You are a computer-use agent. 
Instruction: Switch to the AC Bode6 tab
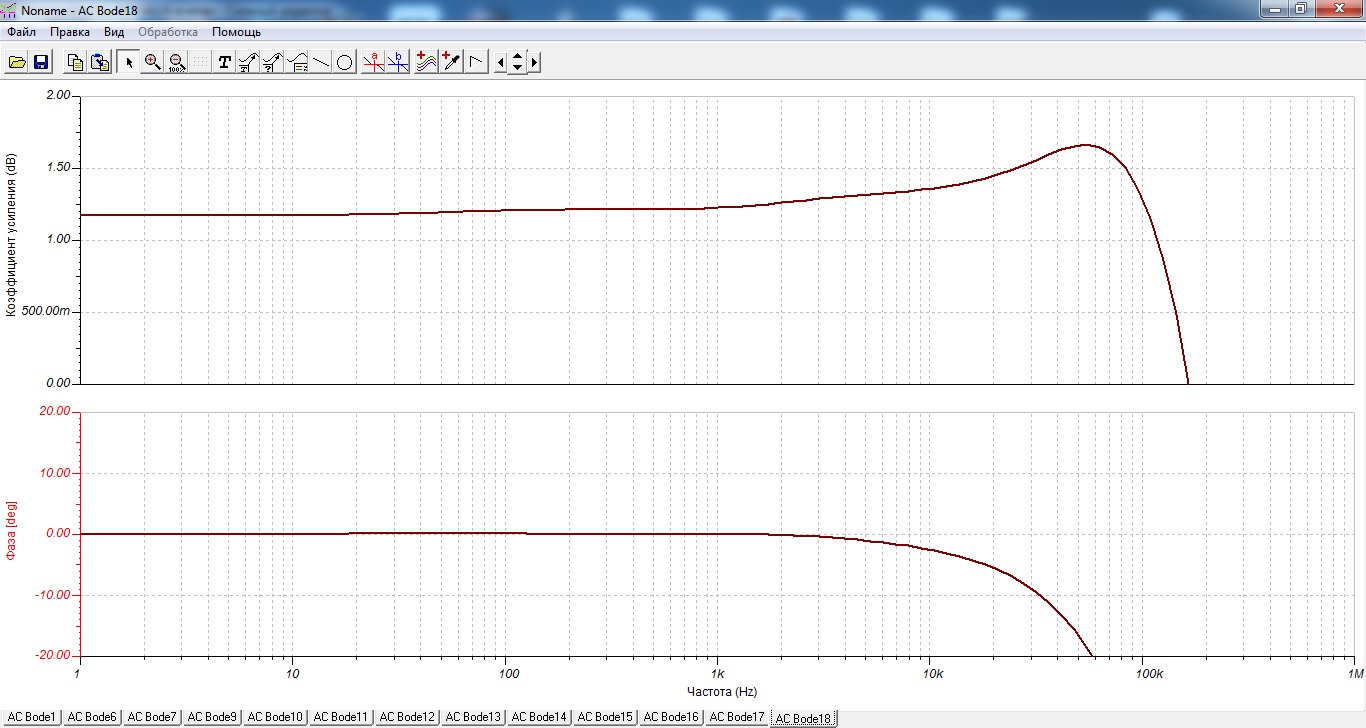coord(92,717)
